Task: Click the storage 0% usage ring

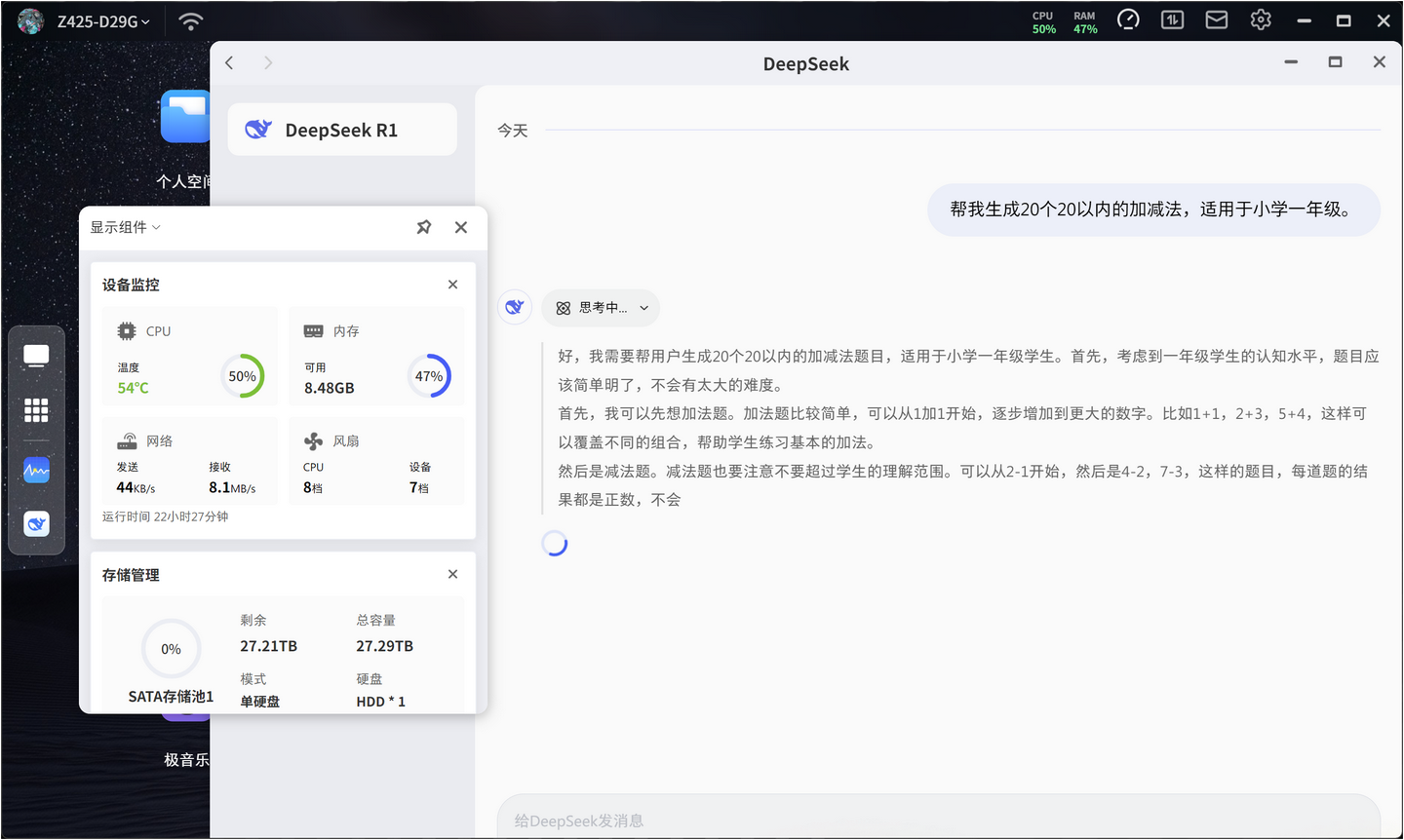Action: [x=171, y=649]
